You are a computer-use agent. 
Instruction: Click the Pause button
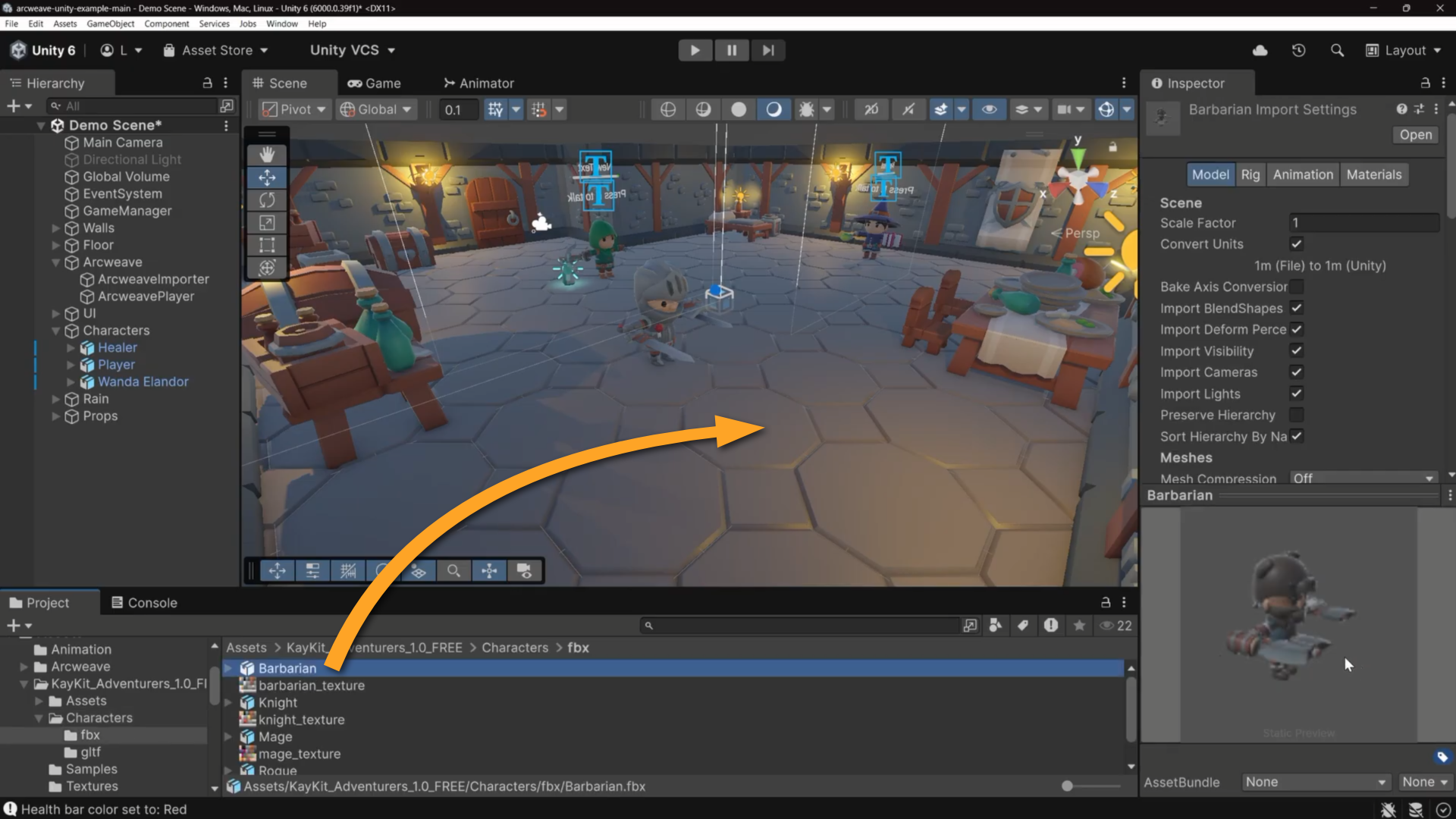pos(731,50)
